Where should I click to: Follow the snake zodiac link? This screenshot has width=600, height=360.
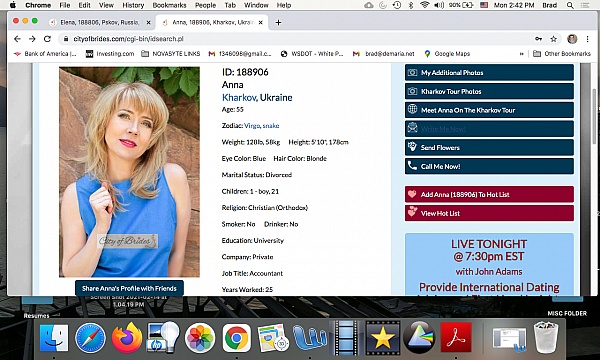point(271,125)
